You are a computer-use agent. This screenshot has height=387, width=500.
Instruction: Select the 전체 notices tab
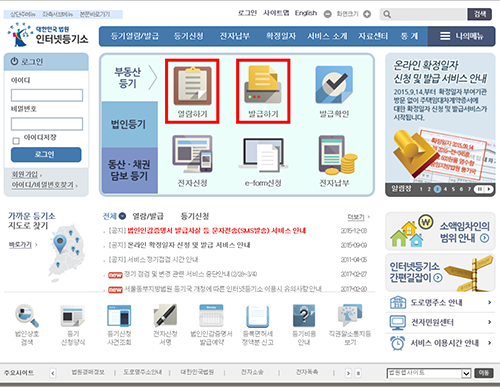tap(114, 216)
